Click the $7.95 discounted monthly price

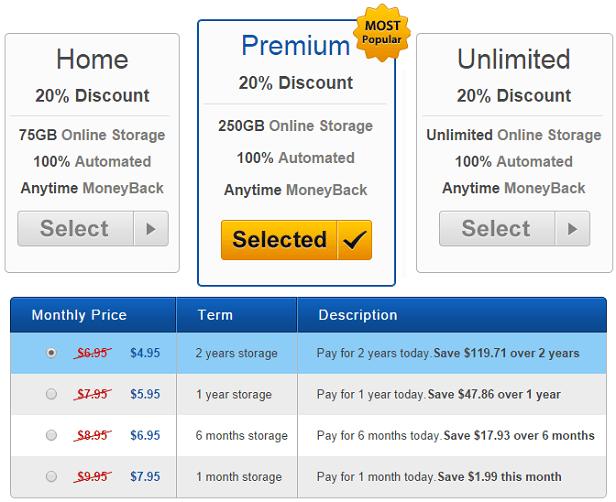[145, 476]
